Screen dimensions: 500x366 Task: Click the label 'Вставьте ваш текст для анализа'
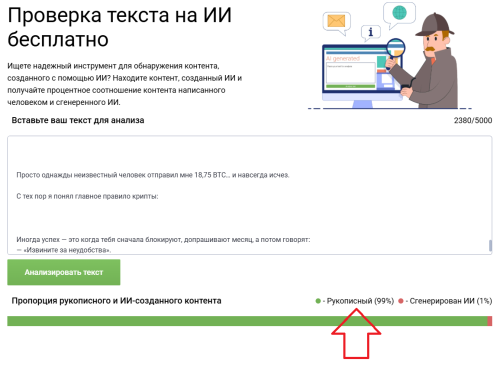78,120
